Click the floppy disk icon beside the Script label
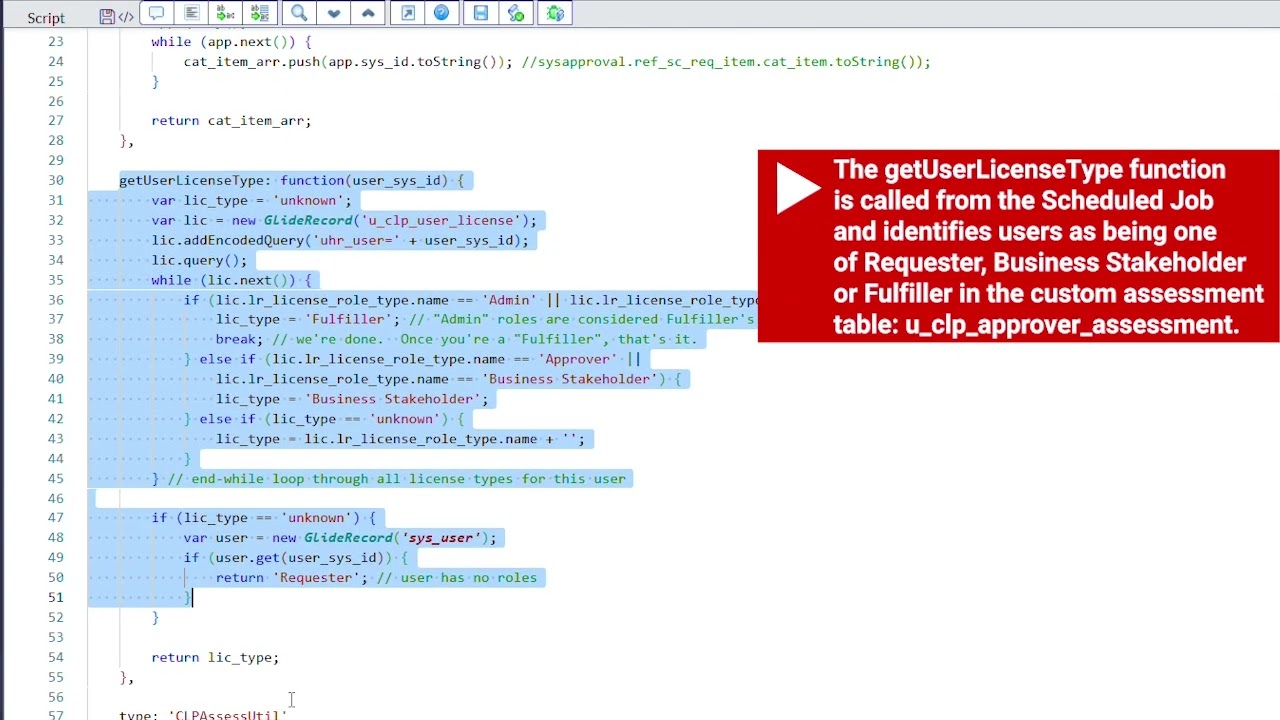Screen dimensions: 1280x720 click(x=107, y=16)
